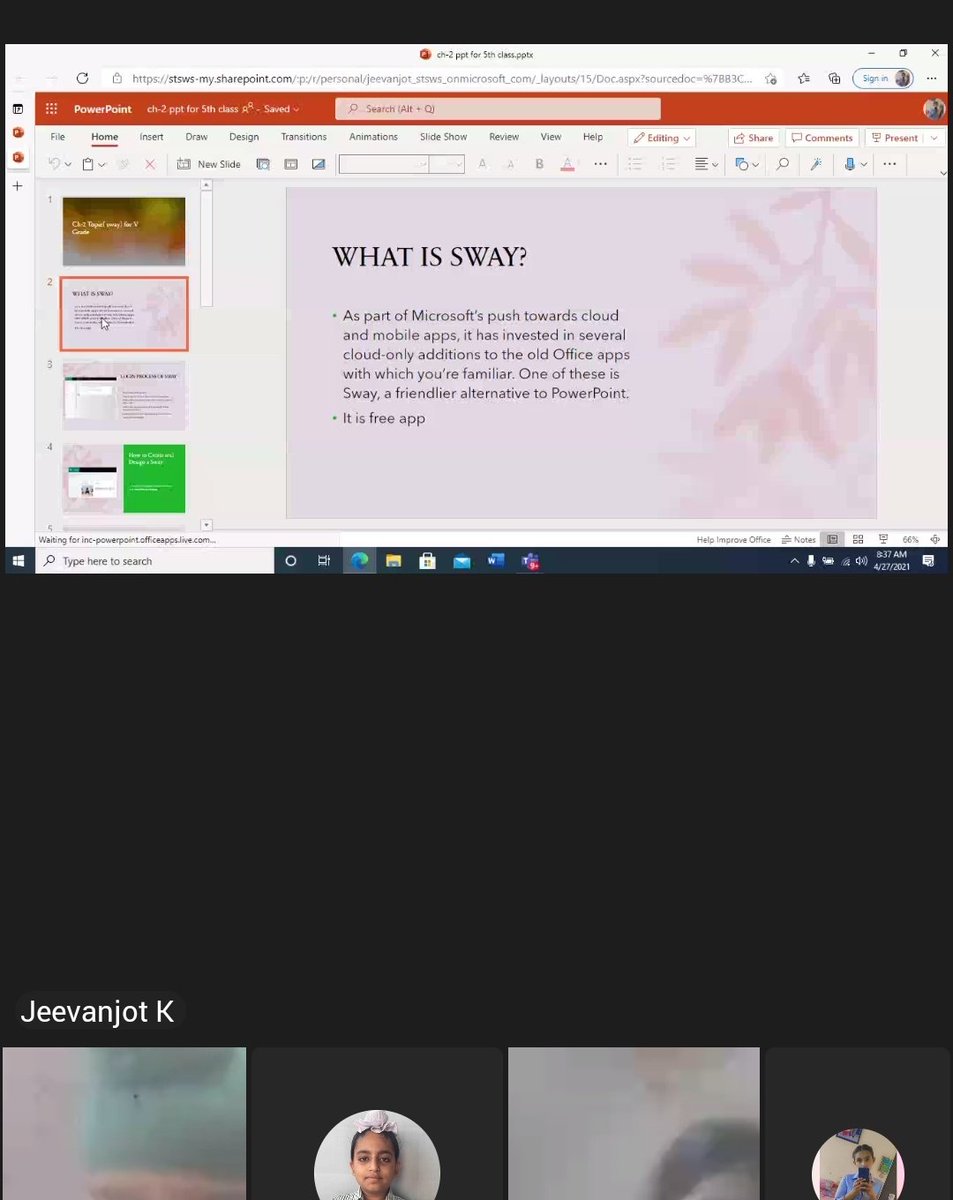Click the Paste clipboard icon
Image resolution: width=953 pixels, height=1200 pixels.
tap(88, 164)
